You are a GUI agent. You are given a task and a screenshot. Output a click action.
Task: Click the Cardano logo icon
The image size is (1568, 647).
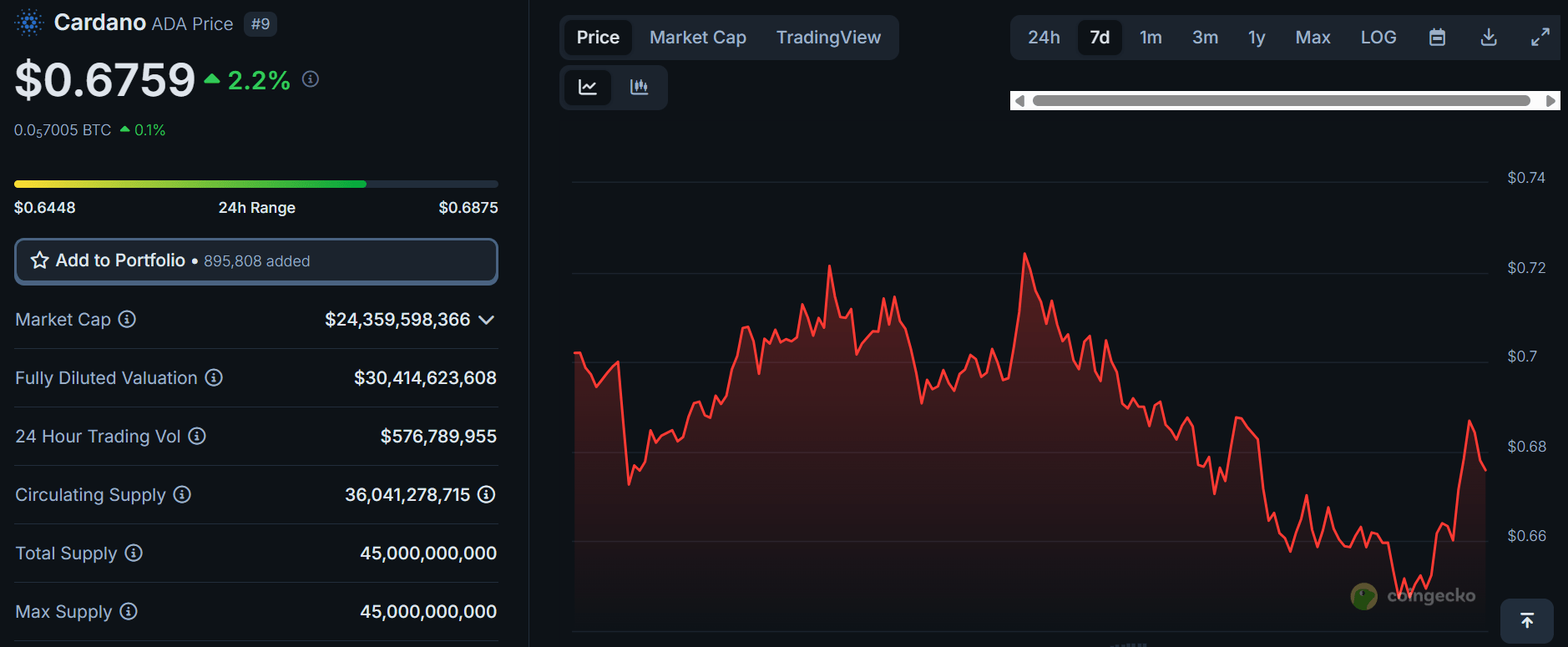(29, 23)
